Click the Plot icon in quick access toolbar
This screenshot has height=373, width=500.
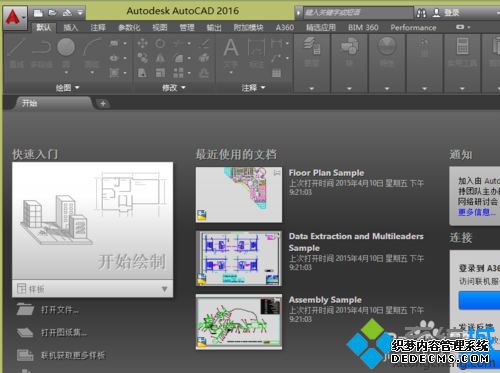pyautogui.click(x=67, y=13)
